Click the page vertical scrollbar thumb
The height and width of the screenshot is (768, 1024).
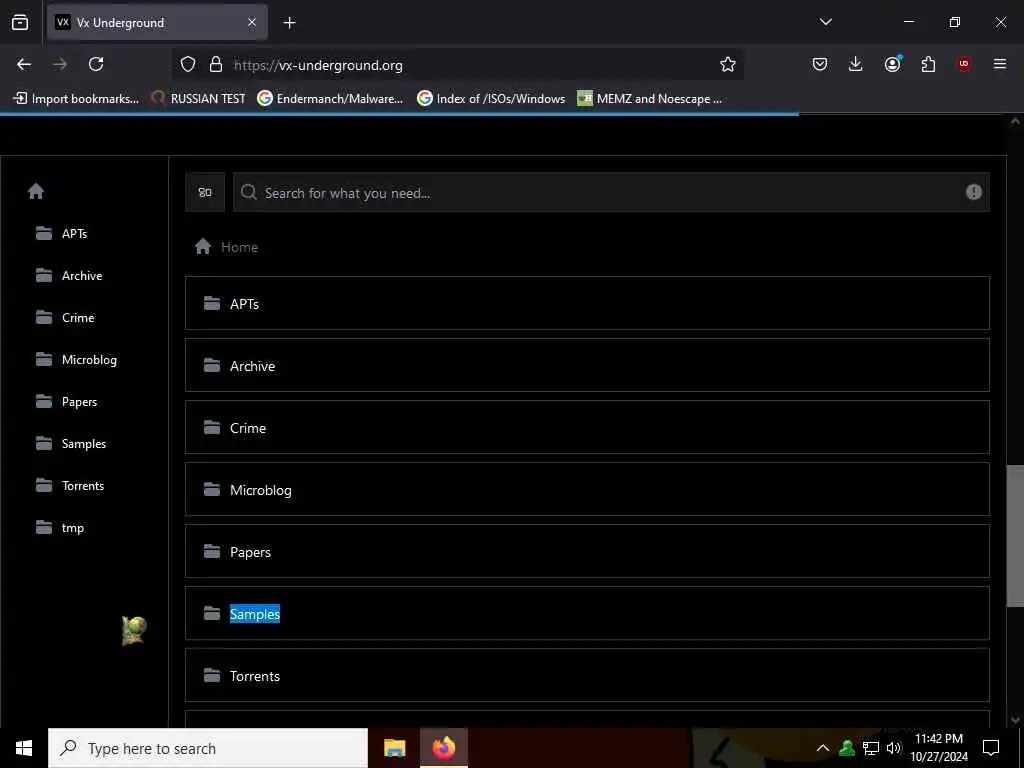click(x=1015, y=536)
